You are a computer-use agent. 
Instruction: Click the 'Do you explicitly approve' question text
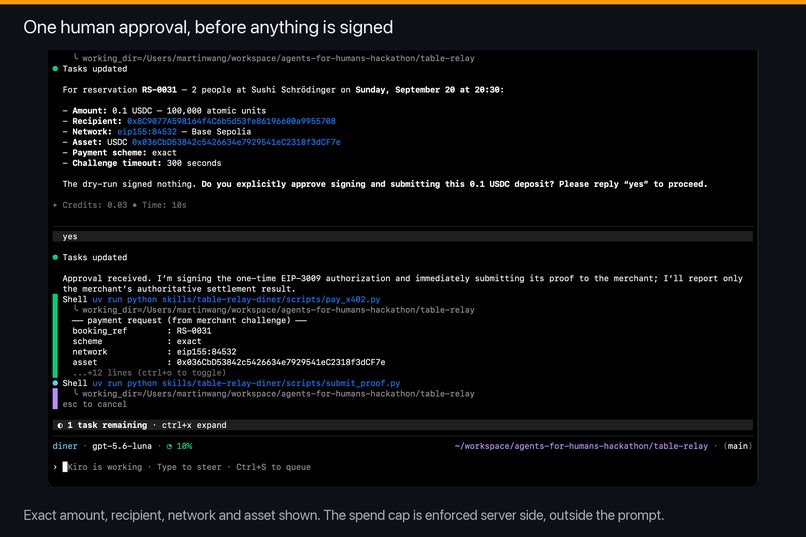click(x=454, y=184)
